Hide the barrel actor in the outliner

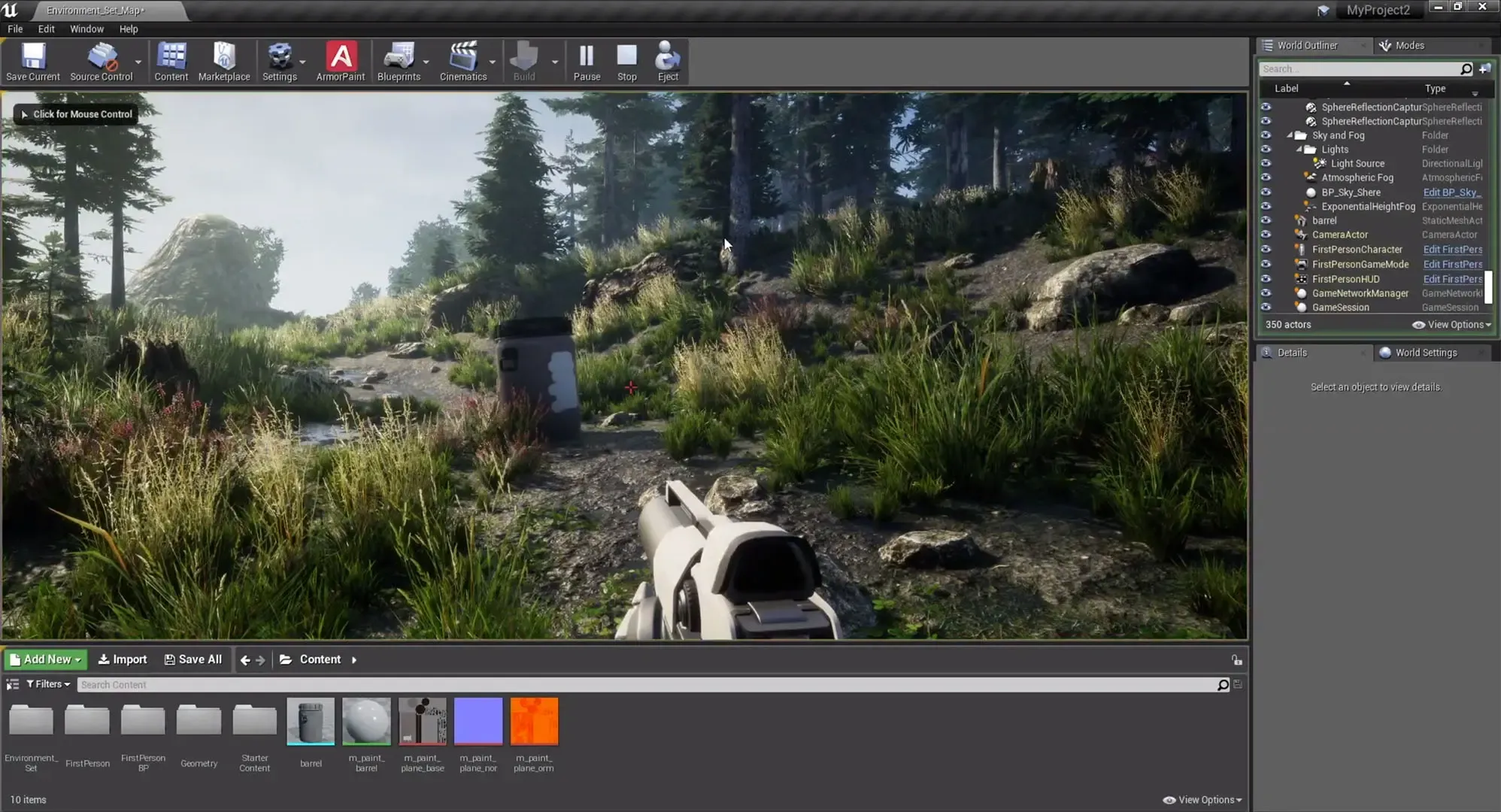1266,220
